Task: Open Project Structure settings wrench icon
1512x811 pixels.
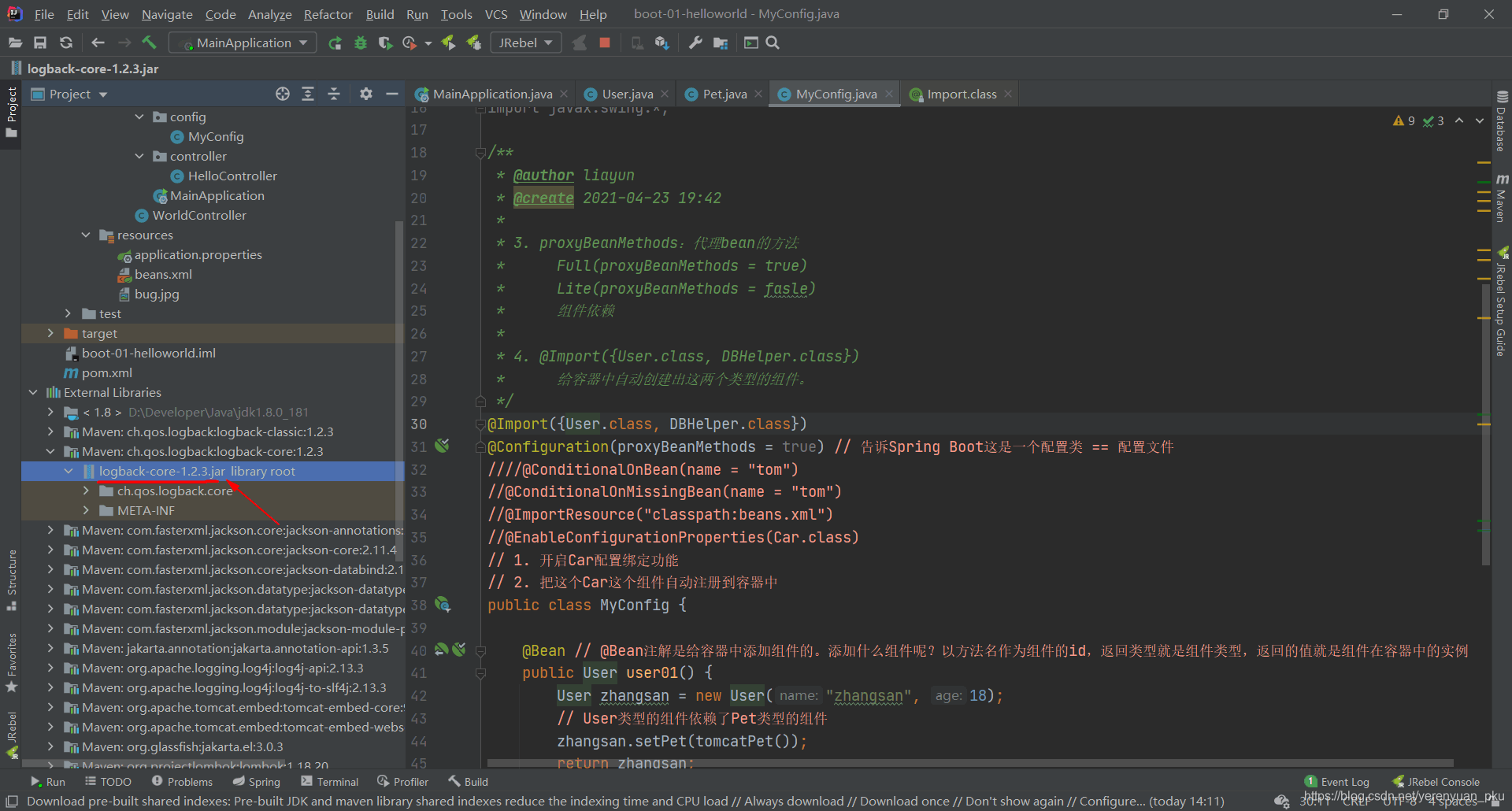Action: 695,43
